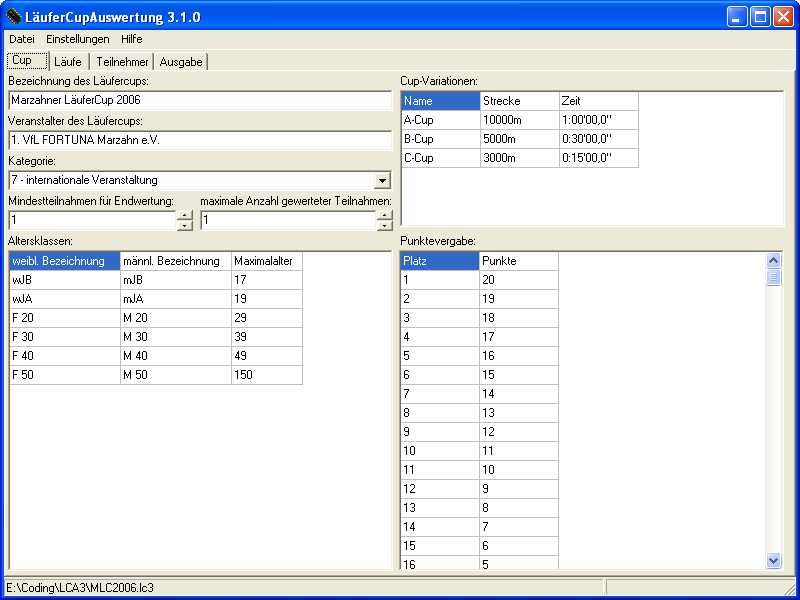Expand the Kategorie dropdown arrow
This screenshot has width=800, height=600.
pos(382,180)
